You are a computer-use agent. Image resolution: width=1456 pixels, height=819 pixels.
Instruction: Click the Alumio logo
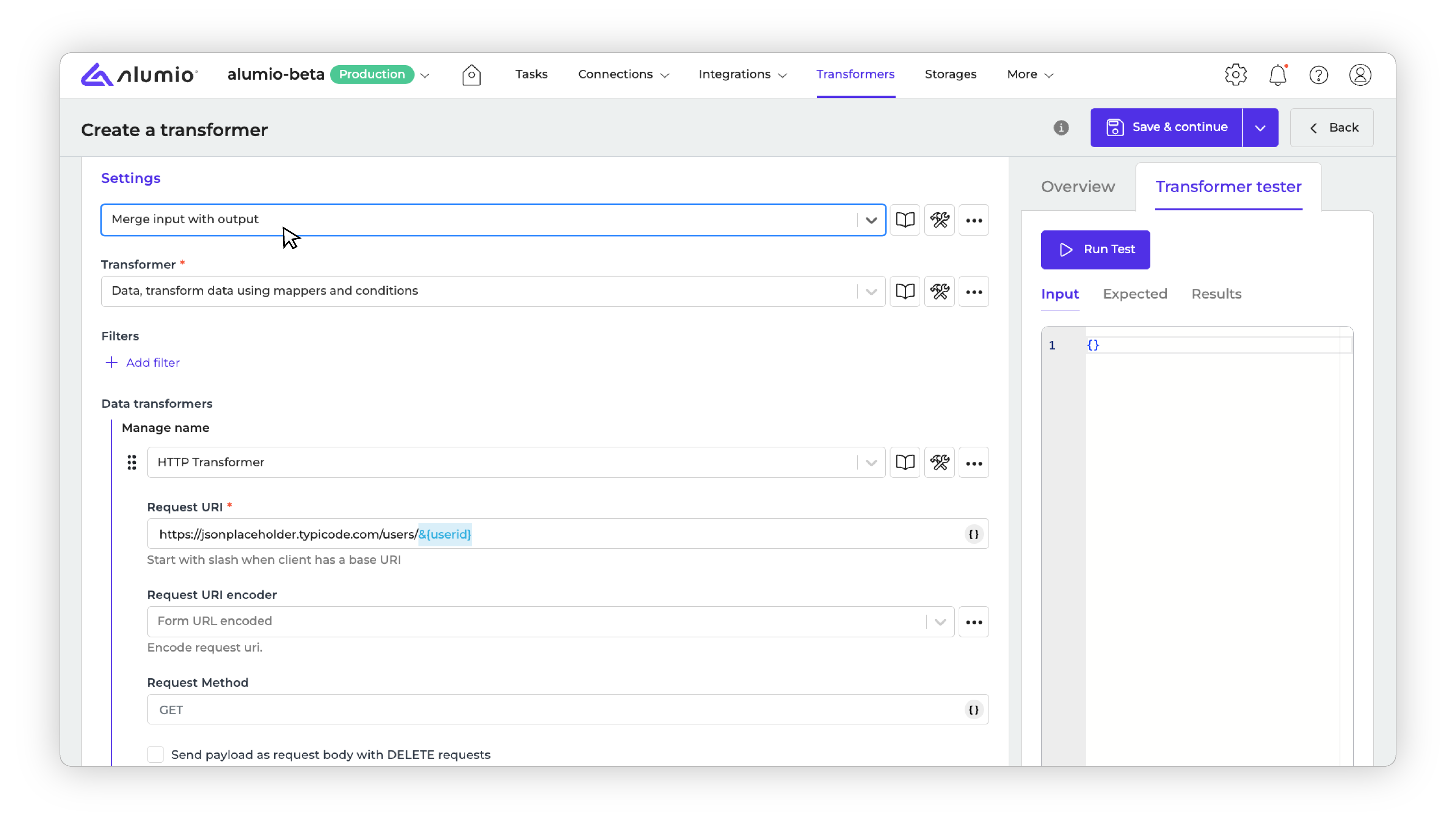point(139,75)
